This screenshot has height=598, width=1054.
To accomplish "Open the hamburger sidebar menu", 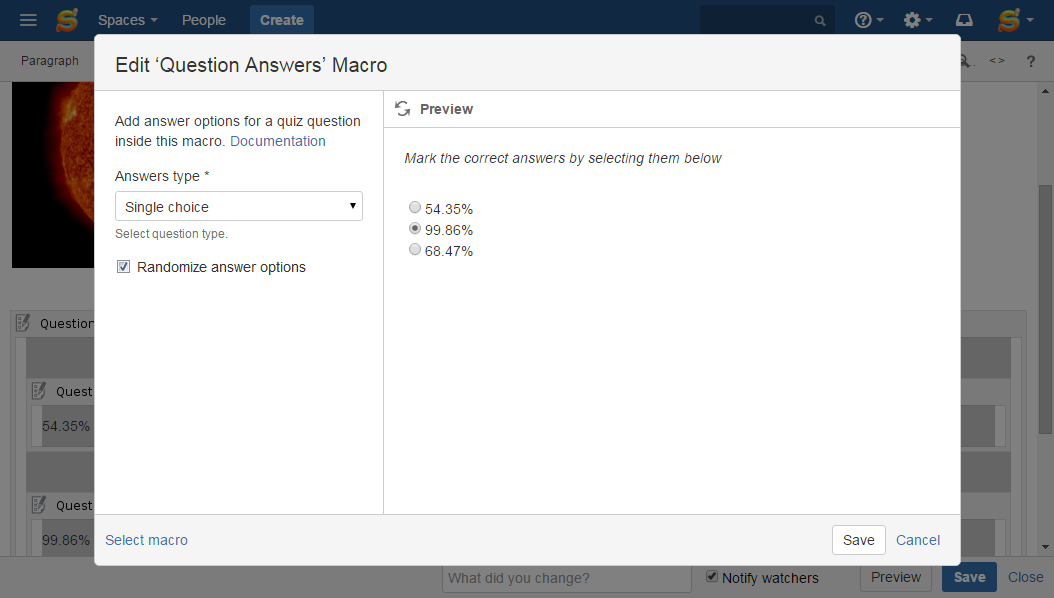I will 28,20.
